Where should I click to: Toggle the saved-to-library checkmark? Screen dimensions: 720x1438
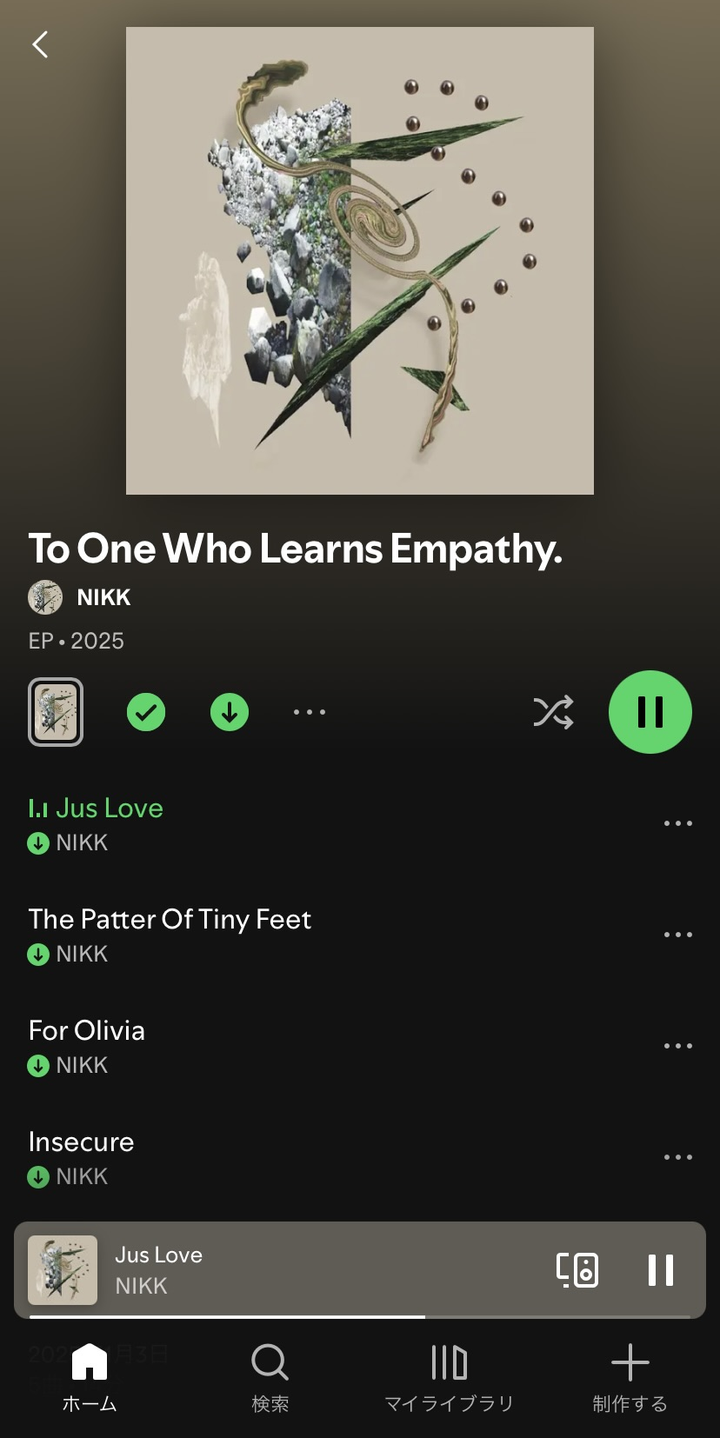(x=146, y=712)
